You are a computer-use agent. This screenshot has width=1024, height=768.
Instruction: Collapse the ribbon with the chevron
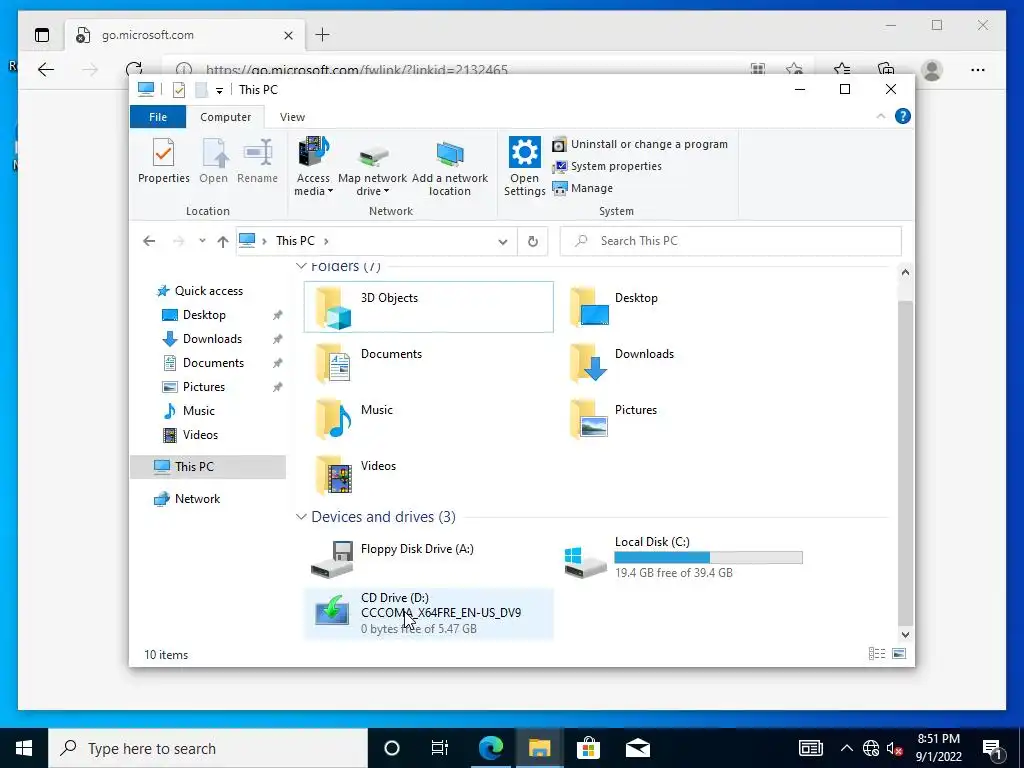pyautogui.click(x=880, y=116)
